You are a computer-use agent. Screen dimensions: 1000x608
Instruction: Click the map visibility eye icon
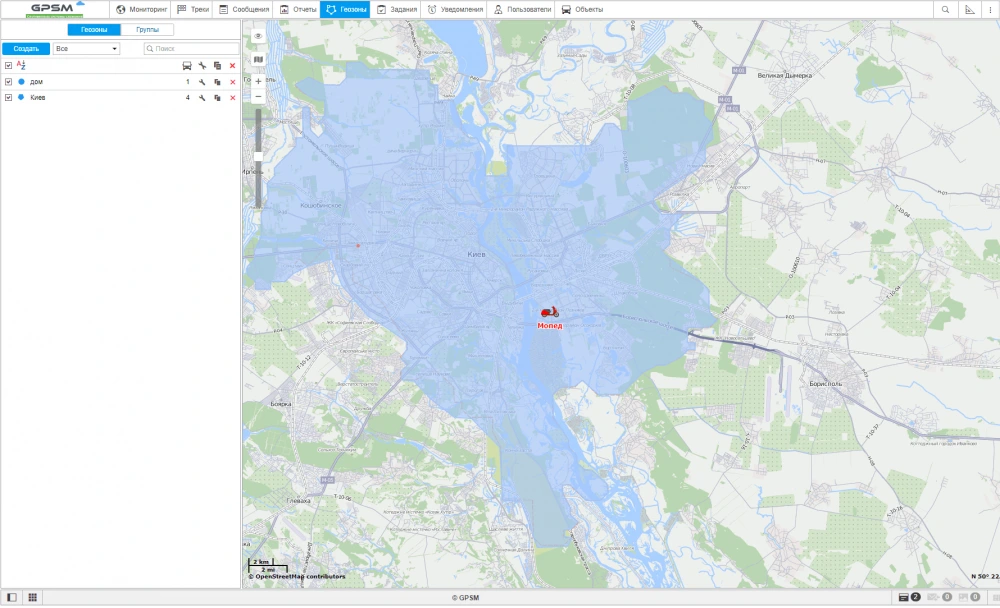pos(258,36)
